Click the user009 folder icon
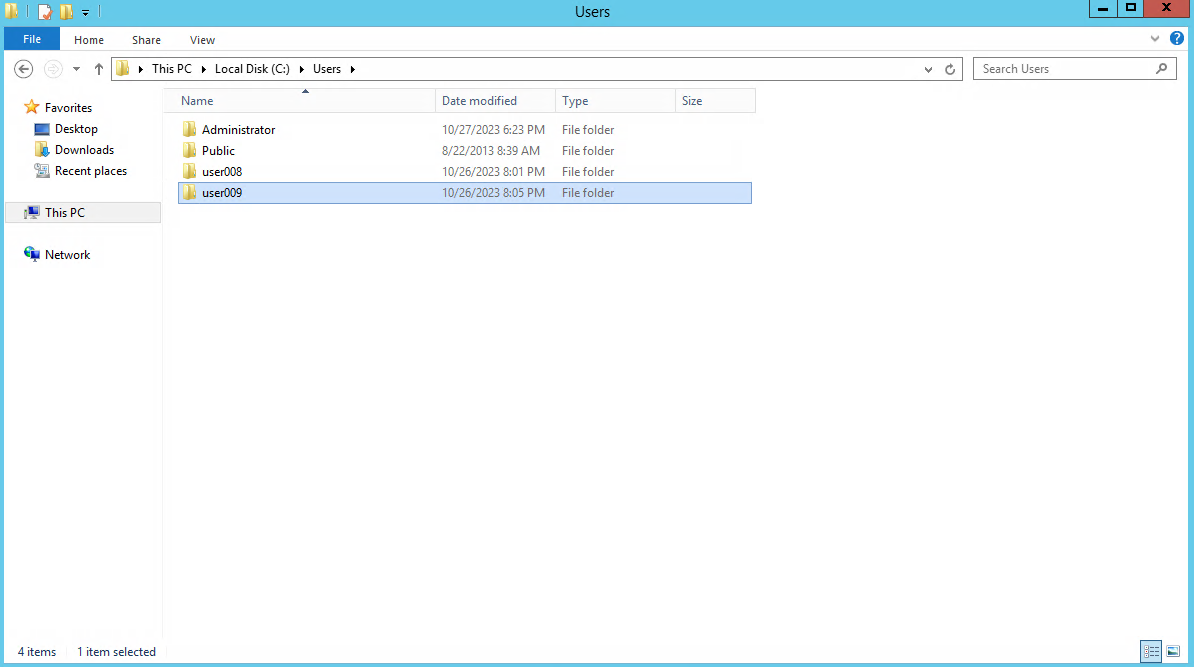 tap(189, 193)
